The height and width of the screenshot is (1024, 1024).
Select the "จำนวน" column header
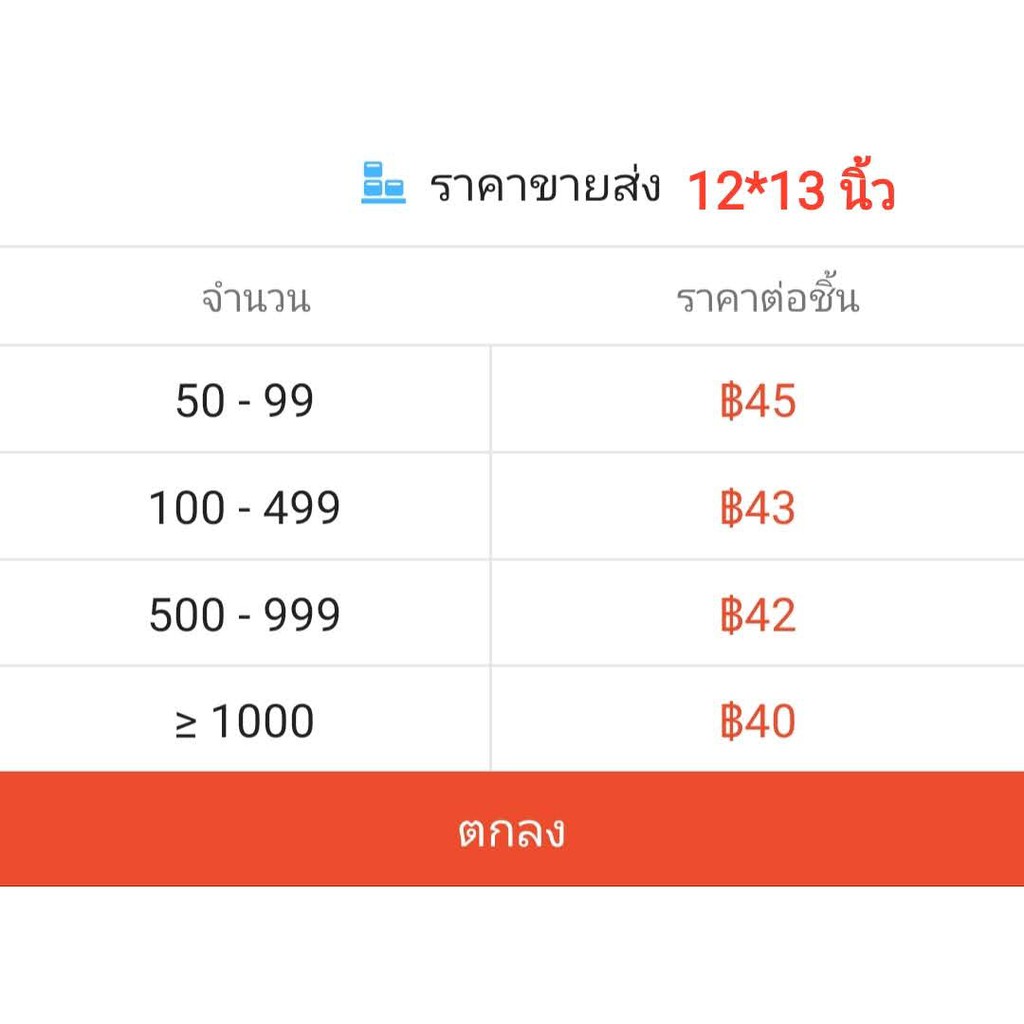point(256,299)
